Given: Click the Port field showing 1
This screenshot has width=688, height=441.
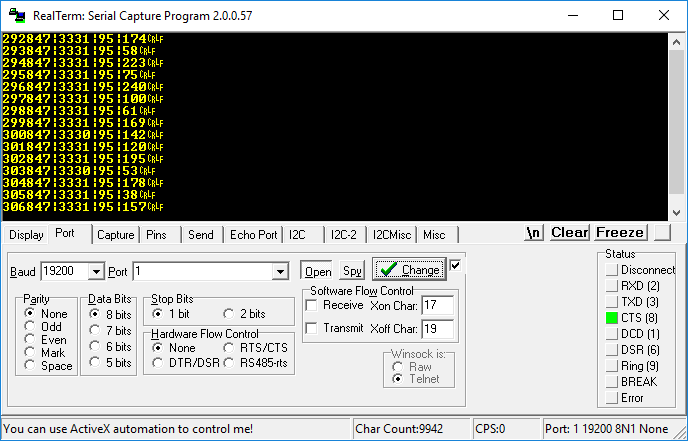Looking at the screenshot, I should coord(202,272).
